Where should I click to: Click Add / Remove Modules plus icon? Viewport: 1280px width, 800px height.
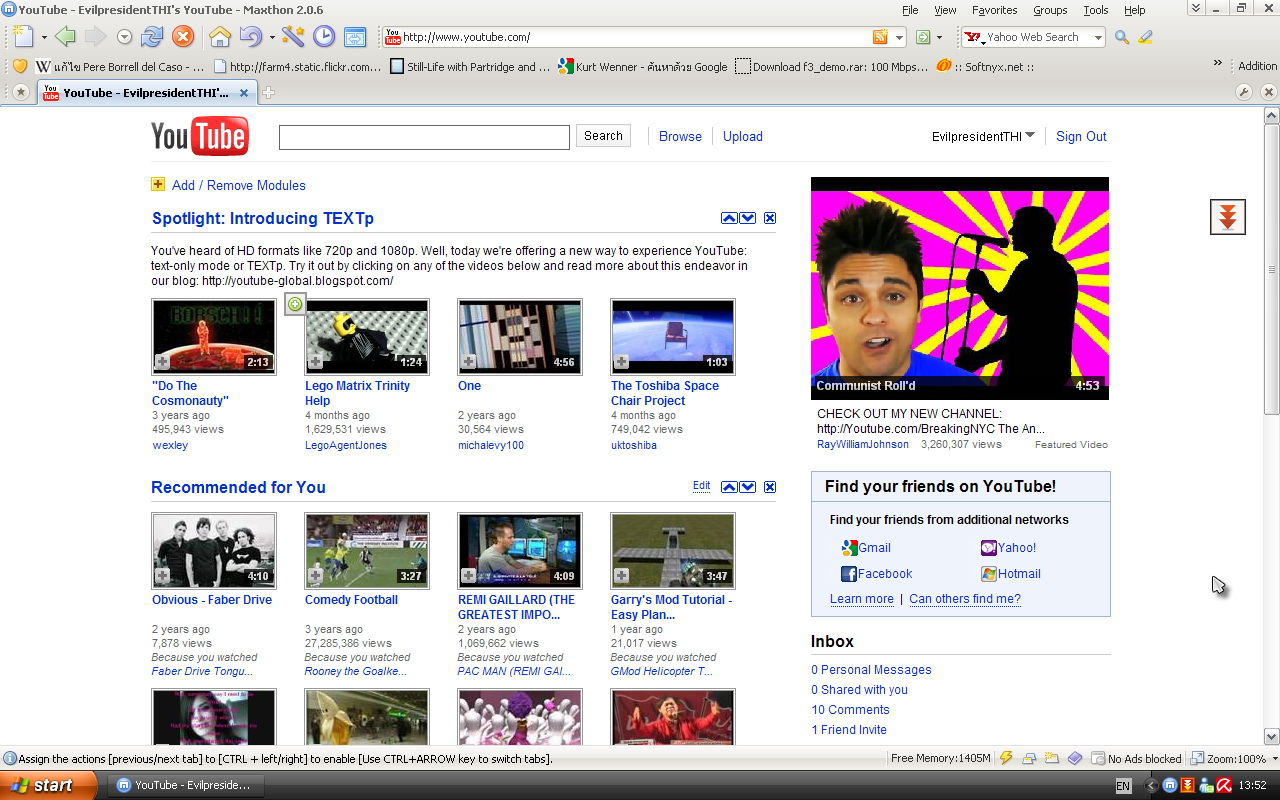[158, 184]
